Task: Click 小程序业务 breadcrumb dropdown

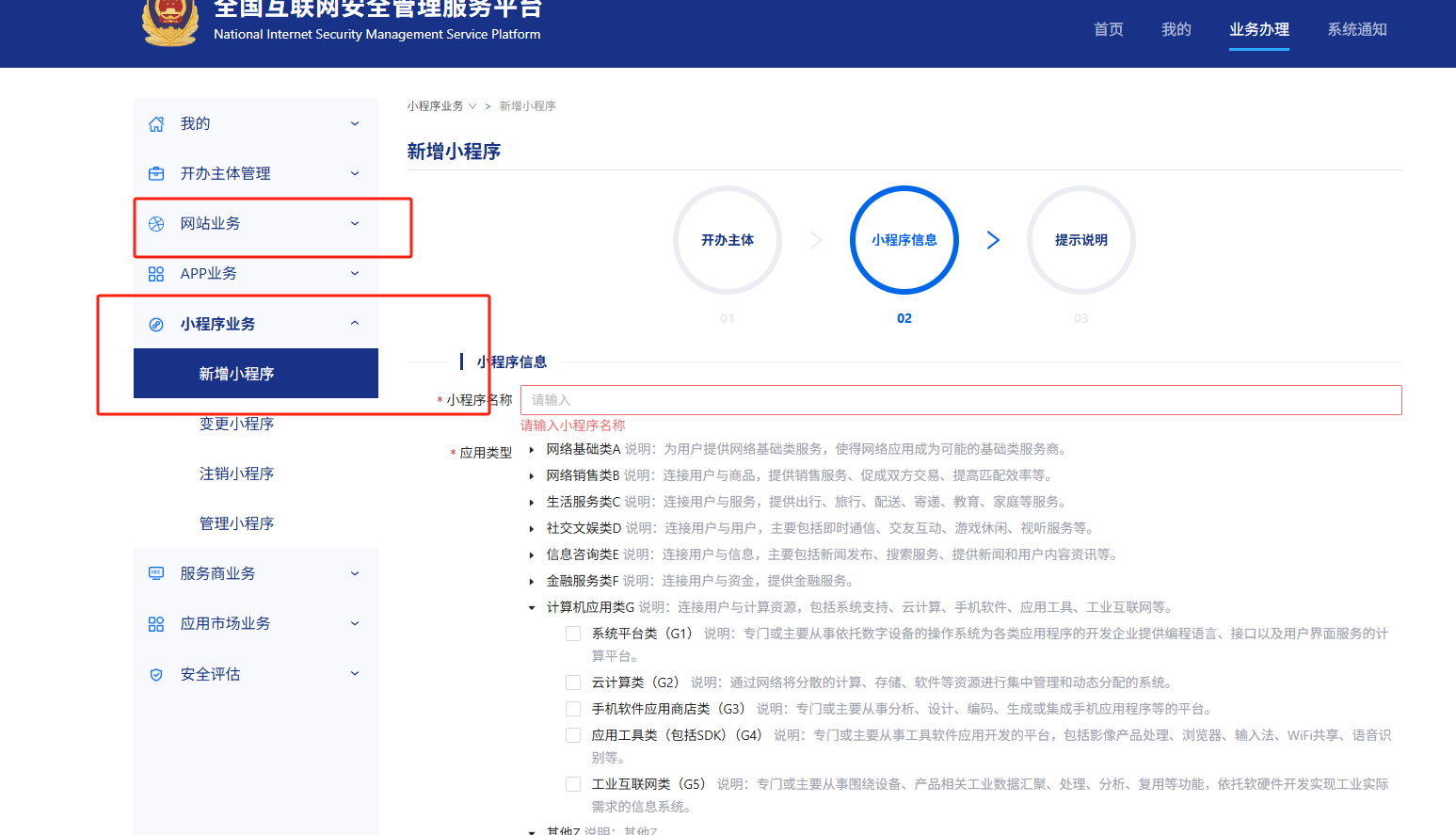Action: coord(442,106)
